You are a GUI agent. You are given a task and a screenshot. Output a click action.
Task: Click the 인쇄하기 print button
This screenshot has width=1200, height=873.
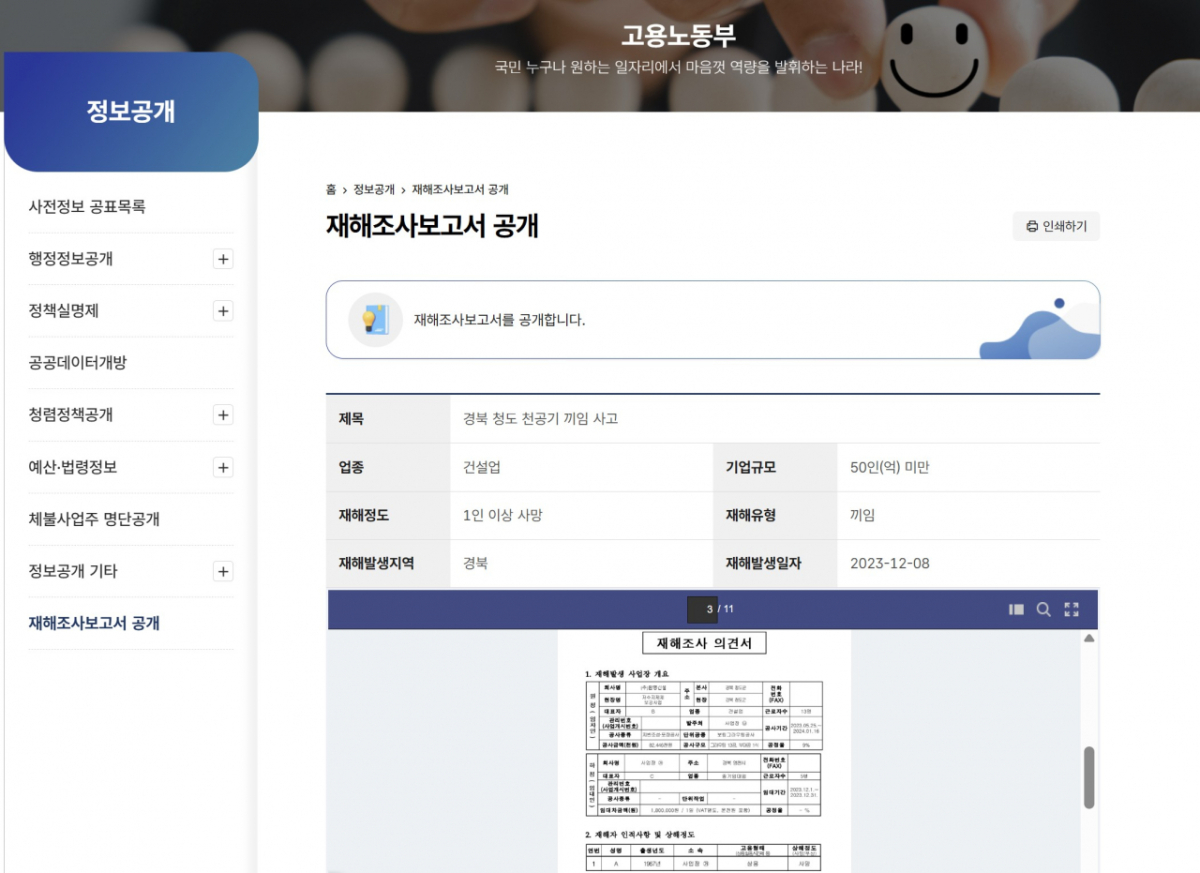pos(1056,226)
